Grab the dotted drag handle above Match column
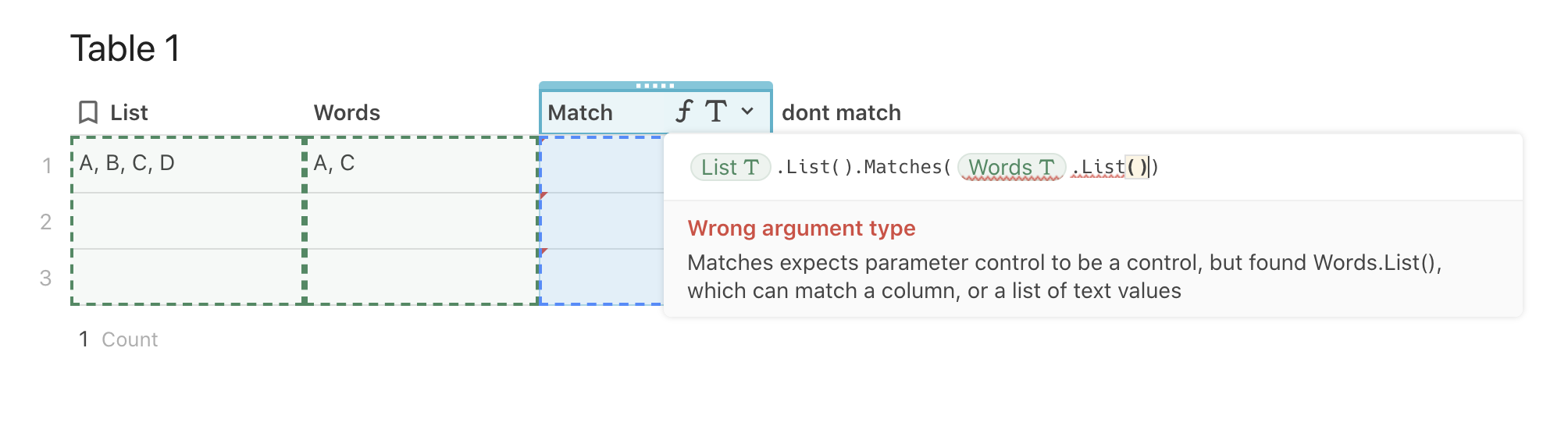This screenshot has height=426, width=1568. (655, 86)
